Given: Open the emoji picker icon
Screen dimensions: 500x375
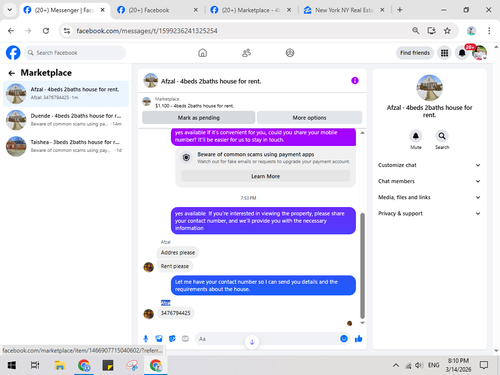Looking at the screenshot, I should pos(344,339).
